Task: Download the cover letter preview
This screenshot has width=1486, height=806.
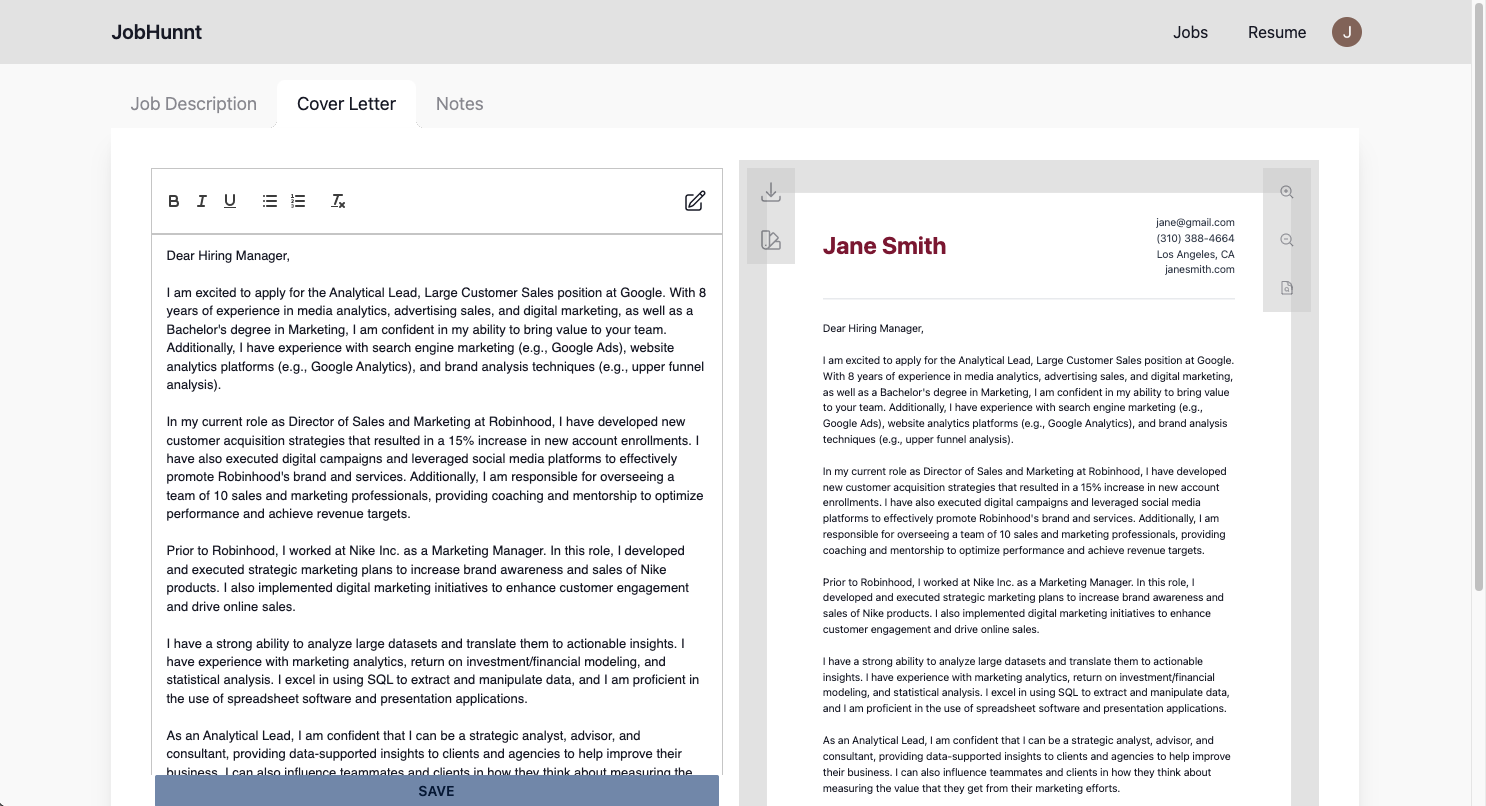Action: coord(770,192)
